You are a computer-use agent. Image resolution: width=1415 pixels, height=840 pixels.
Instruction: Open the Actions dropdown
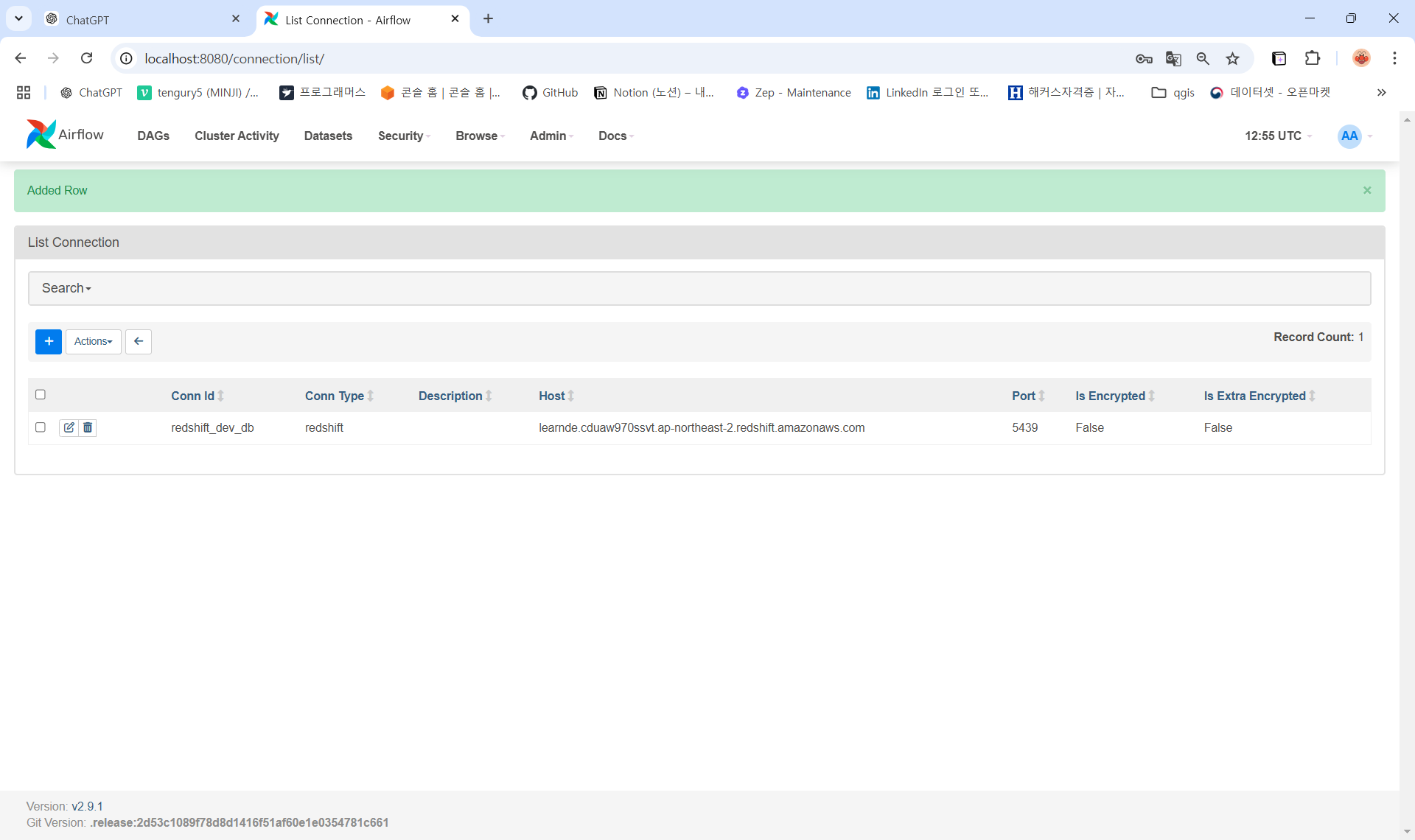click(x=92, y=341)
